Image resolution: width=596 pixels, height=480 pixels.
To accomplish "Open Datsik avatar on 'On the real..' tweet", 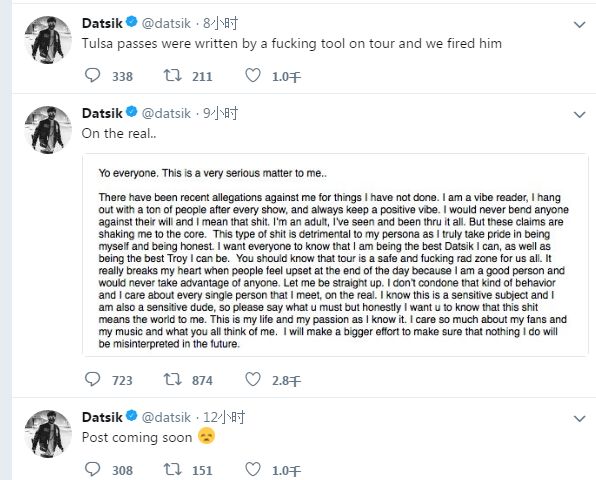I will [48, 130].
